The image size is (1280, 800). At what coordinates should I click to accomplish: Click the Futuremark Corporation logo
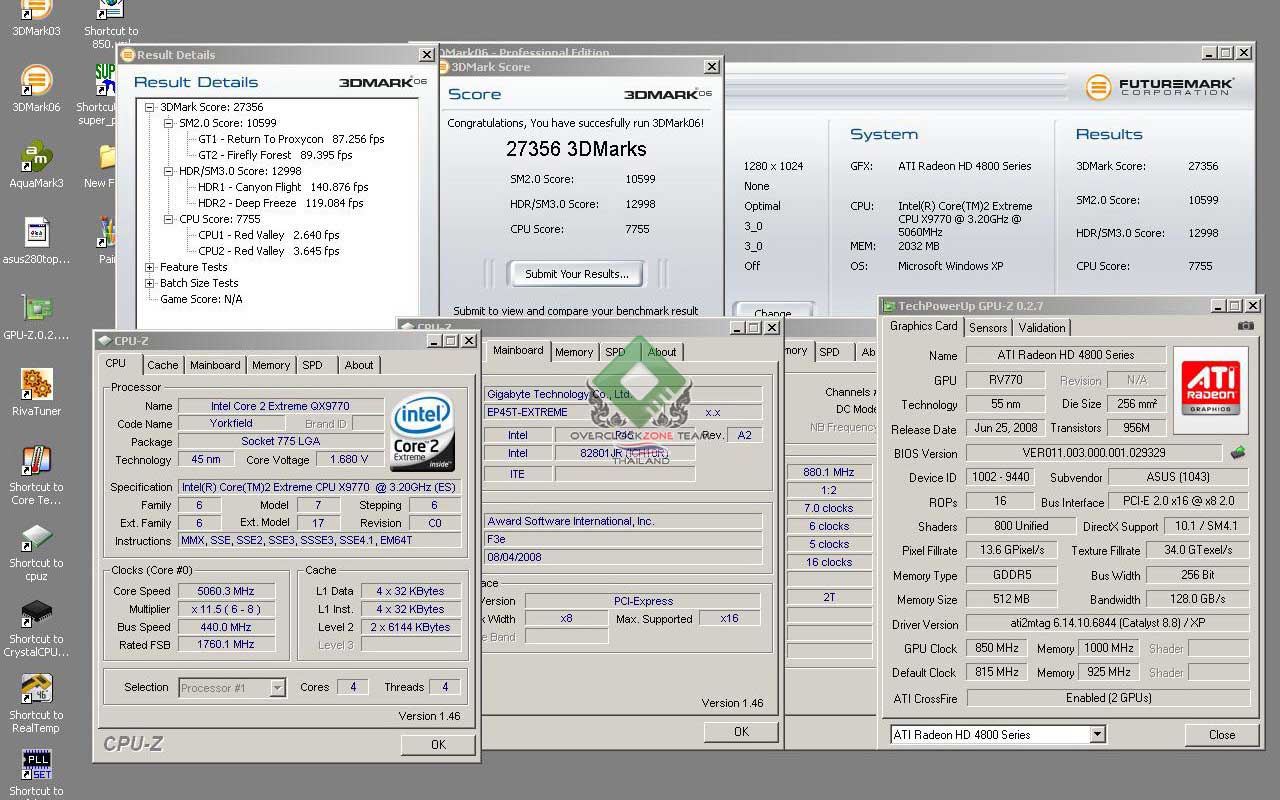point(1160,87)
